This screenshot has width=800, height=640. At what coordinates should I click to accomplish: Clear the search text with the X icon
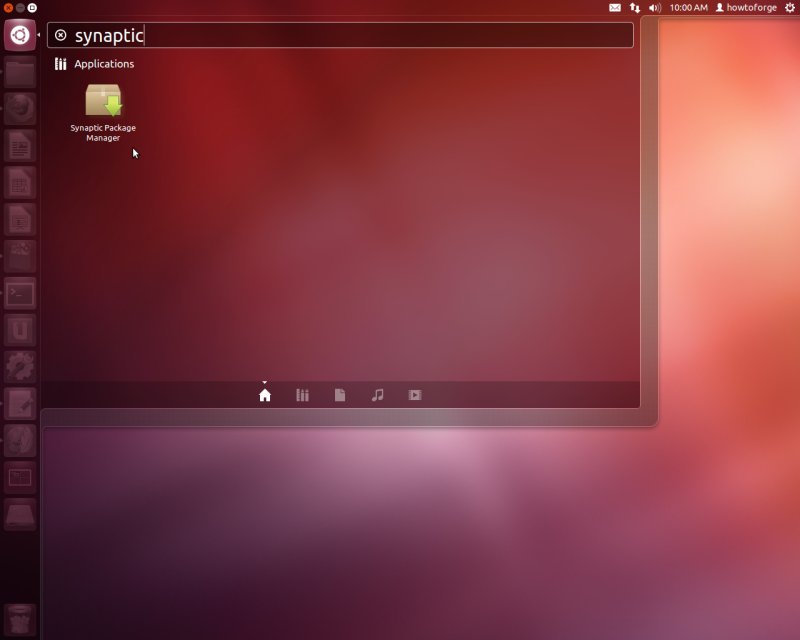click(x=60, y=35)
